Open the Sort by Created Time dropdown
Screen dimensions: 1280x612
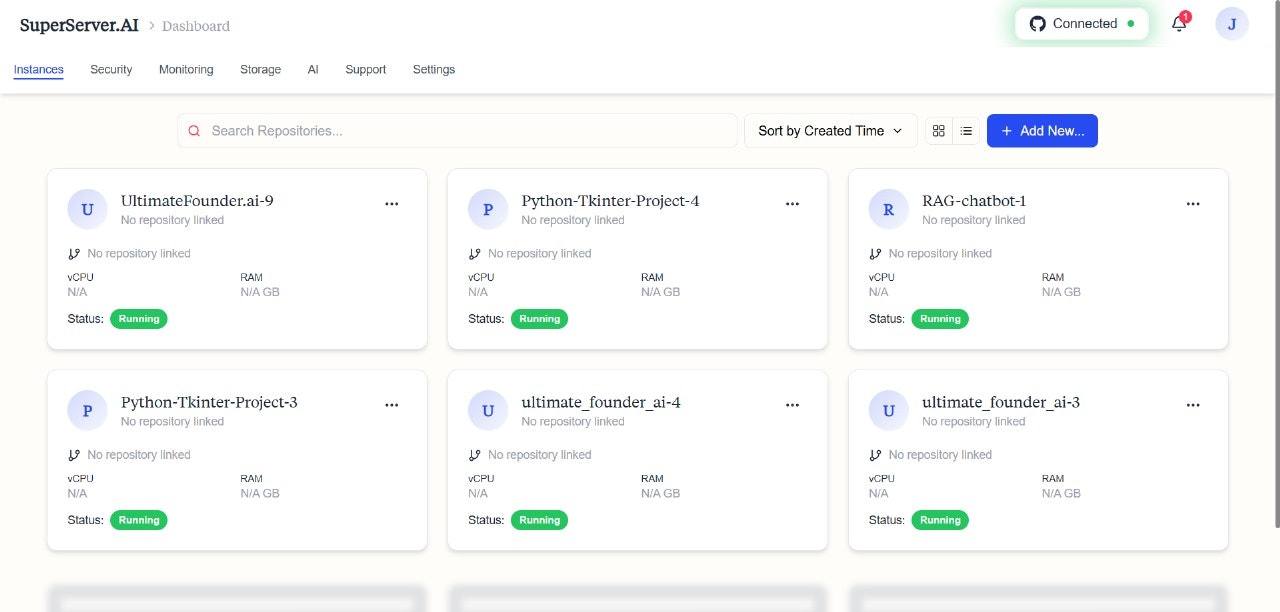coord(830,131)
